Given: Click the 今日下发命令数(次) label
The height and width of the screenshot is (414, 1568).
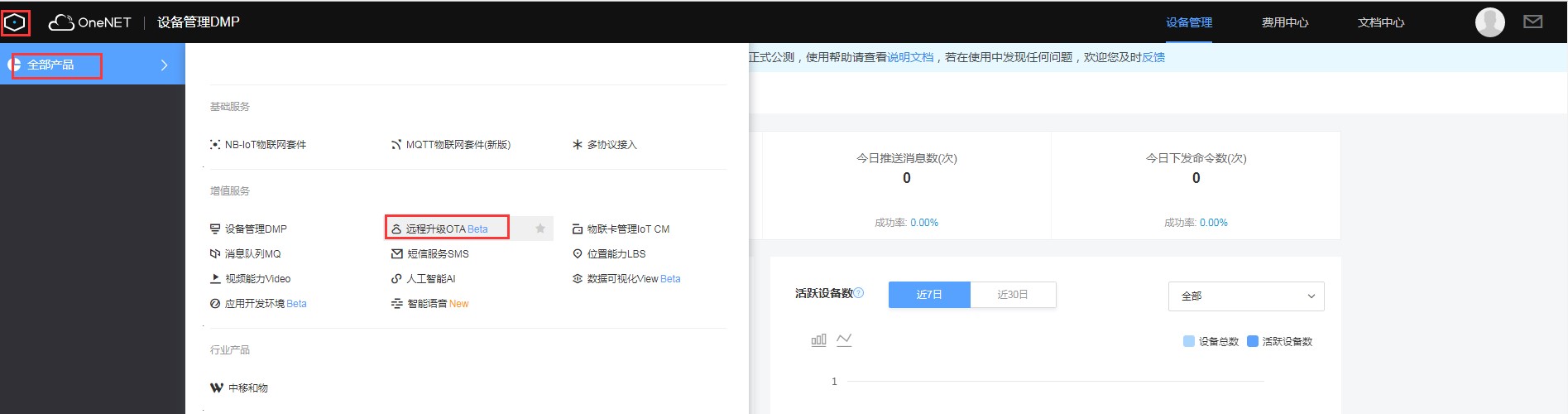Looking at the screenshot, I should pyautogui.click(x=1196, y=158).
